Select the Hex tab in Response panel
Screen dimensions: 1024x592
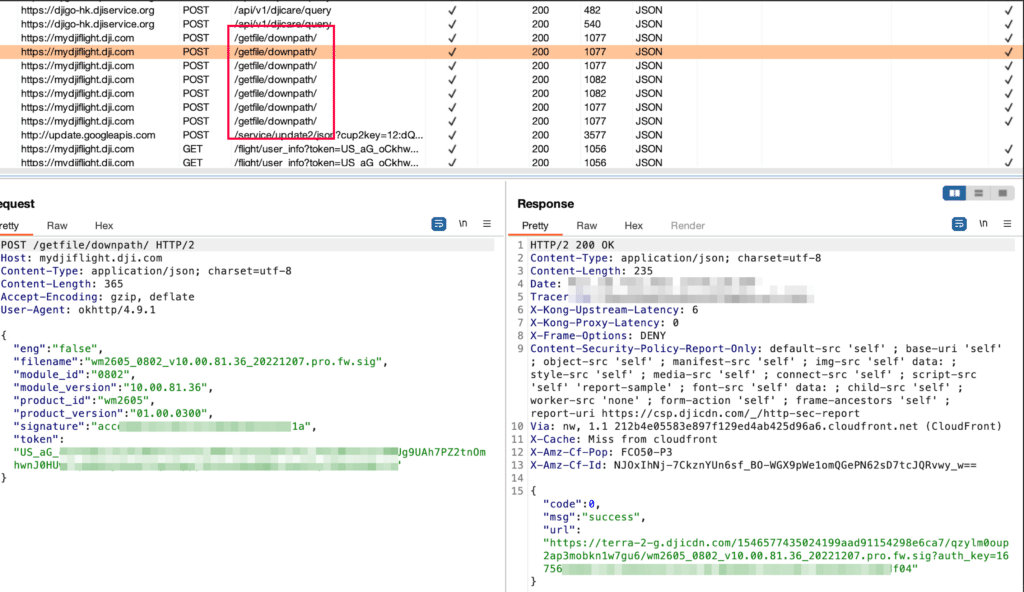pos(633,225)
